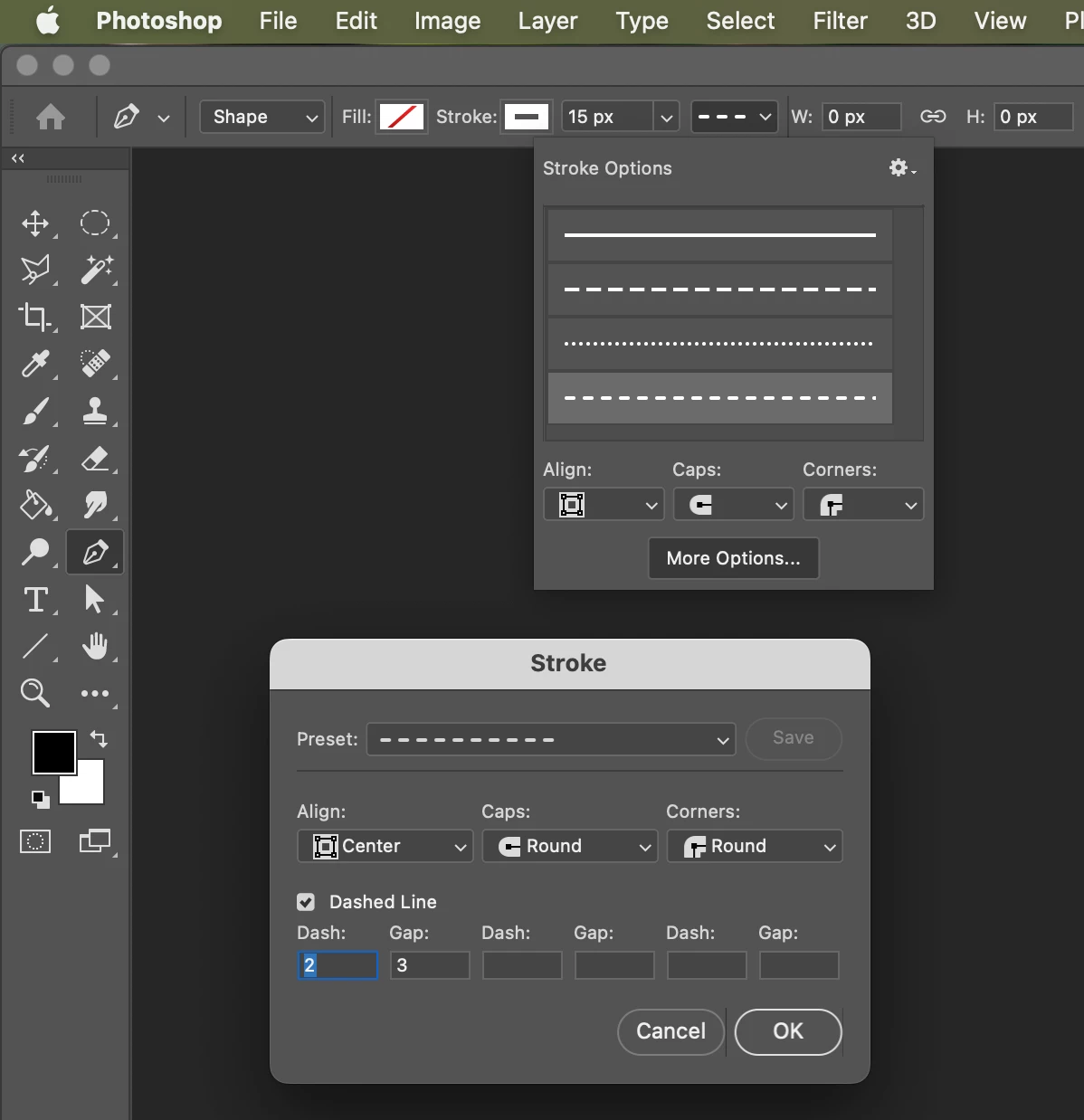Open Caps Round dropdown in Stroke dialog

570,846
